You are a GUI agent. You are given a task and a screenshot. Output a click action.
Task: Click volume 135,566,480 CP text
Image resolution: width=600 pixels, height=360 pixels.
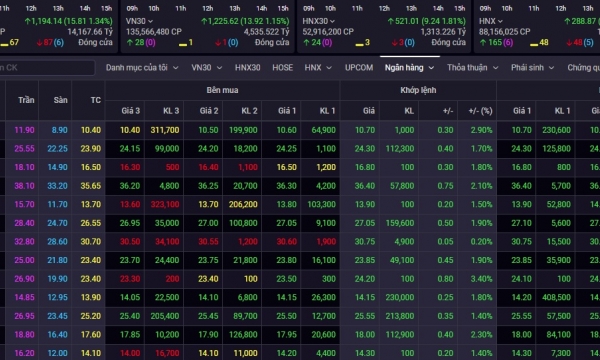[x=154, y=32]
